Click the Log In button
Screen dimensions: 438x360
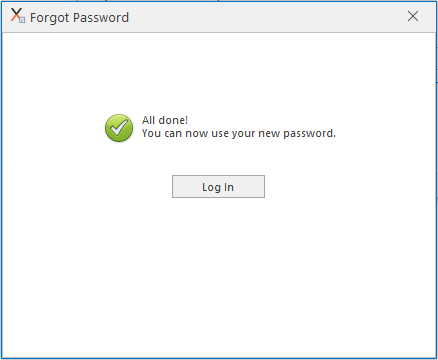click(218, 187)
